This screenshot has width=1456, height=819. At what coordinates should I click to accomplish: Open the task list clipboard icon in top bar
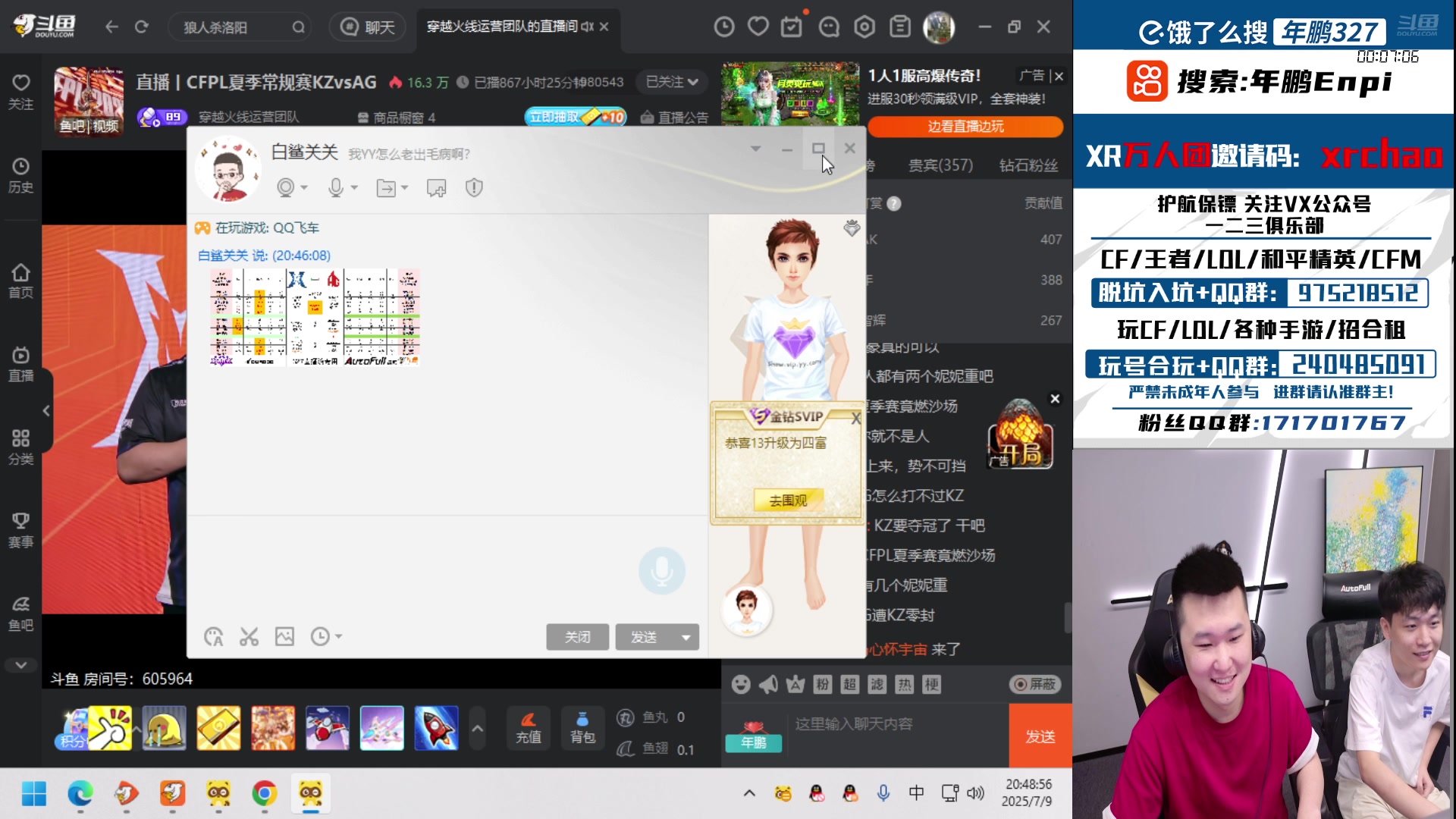(x=900, y=27)
